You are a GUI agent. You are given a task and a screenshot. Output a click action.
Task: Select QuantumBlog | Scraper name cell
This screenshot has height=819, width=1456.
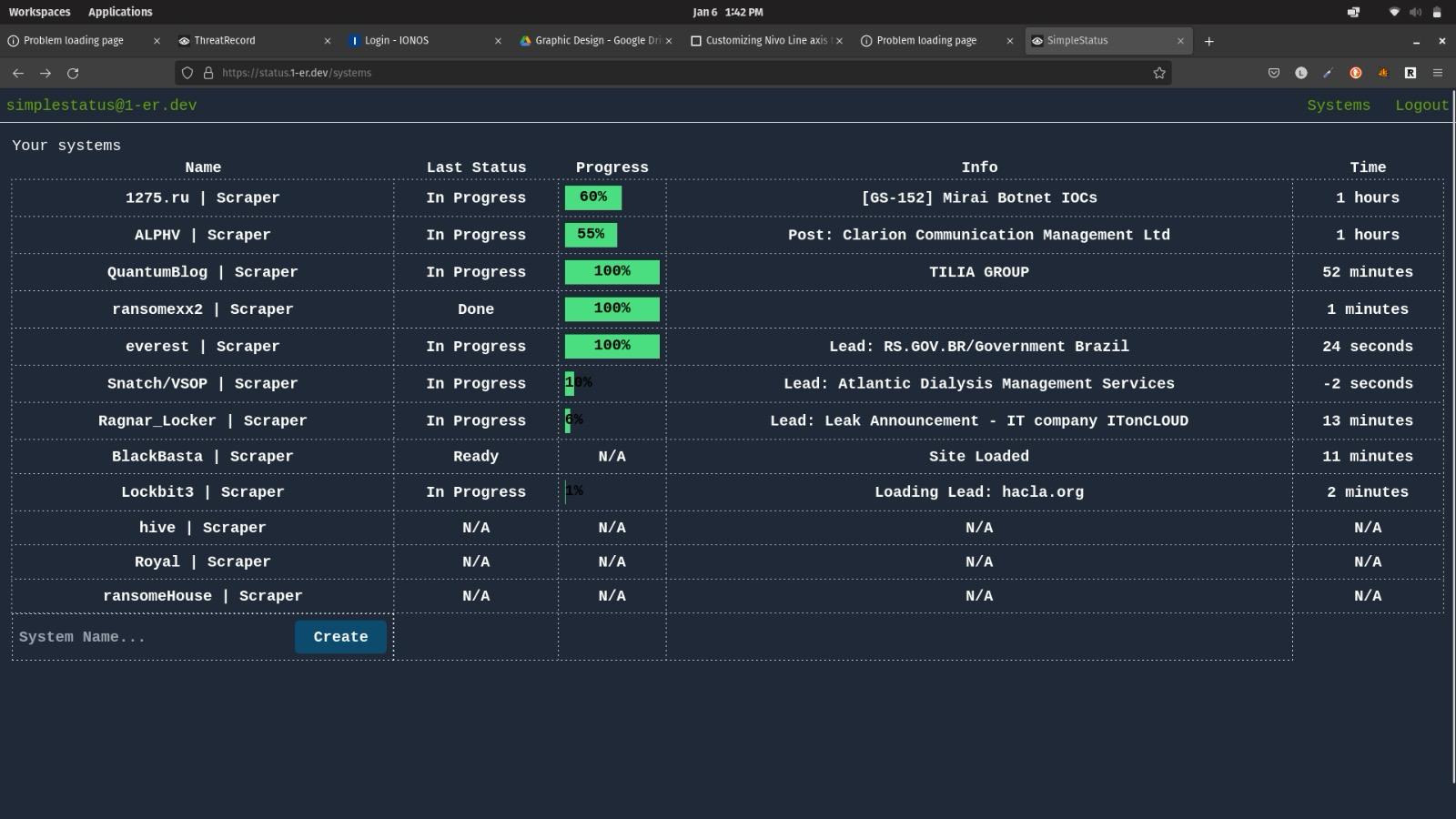tap(203, 272)
